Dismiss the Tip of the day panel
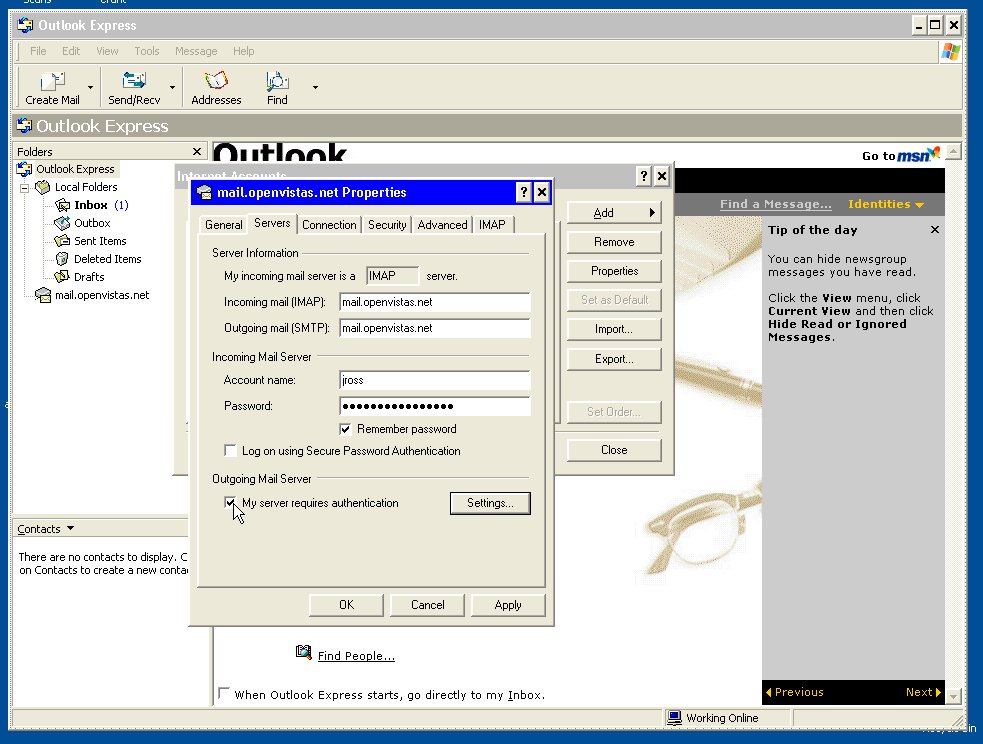983x744 pixels. pyautogui.click(x=935, y=230)
